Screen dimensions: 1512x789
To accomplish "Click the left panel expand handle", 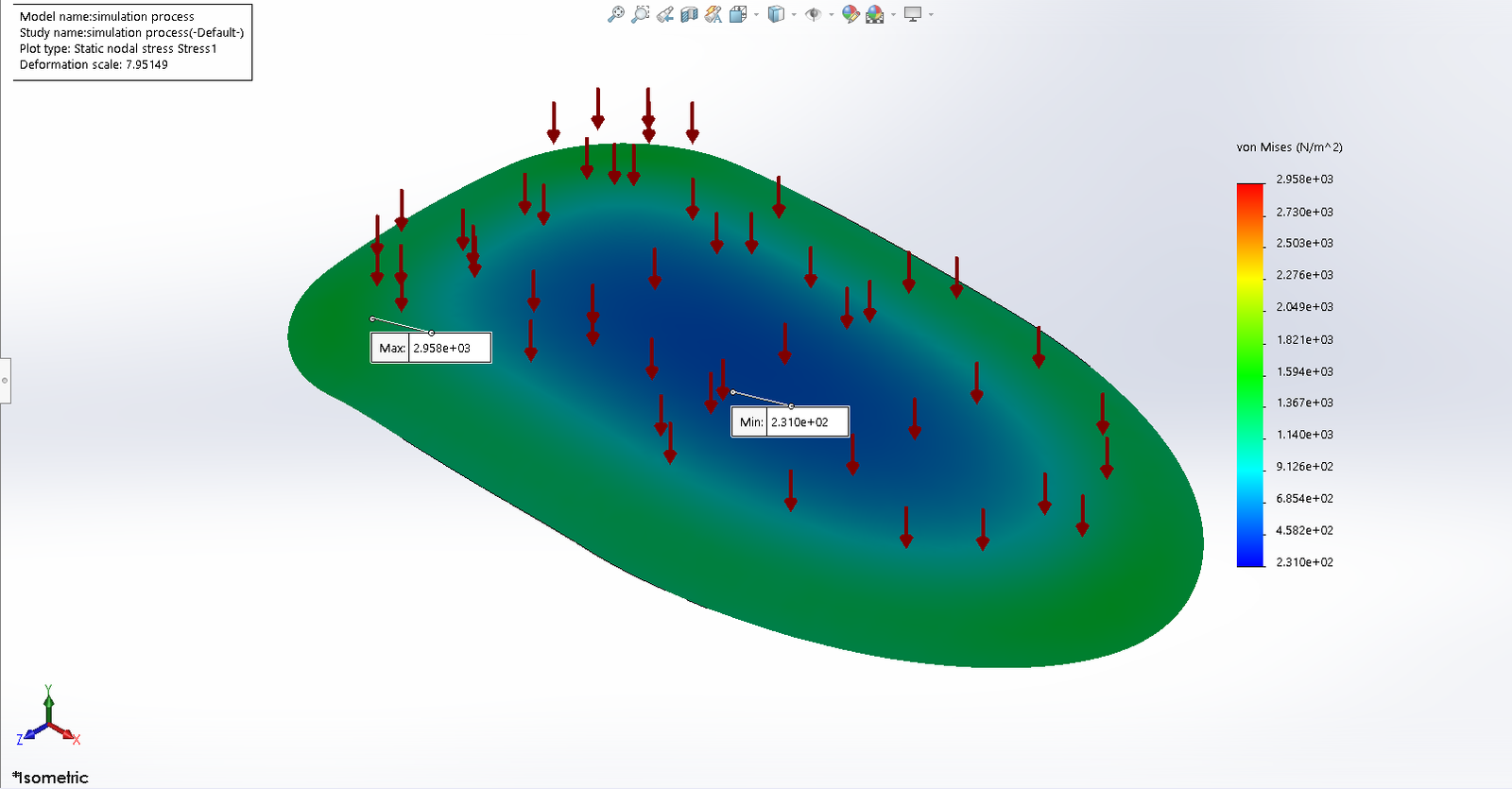I will [x=5, y=381].
